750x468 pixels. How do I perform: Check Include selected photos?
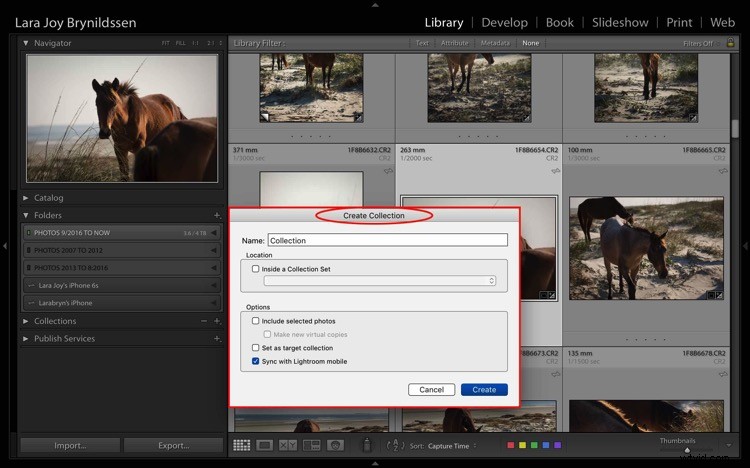tap(255, 321)
